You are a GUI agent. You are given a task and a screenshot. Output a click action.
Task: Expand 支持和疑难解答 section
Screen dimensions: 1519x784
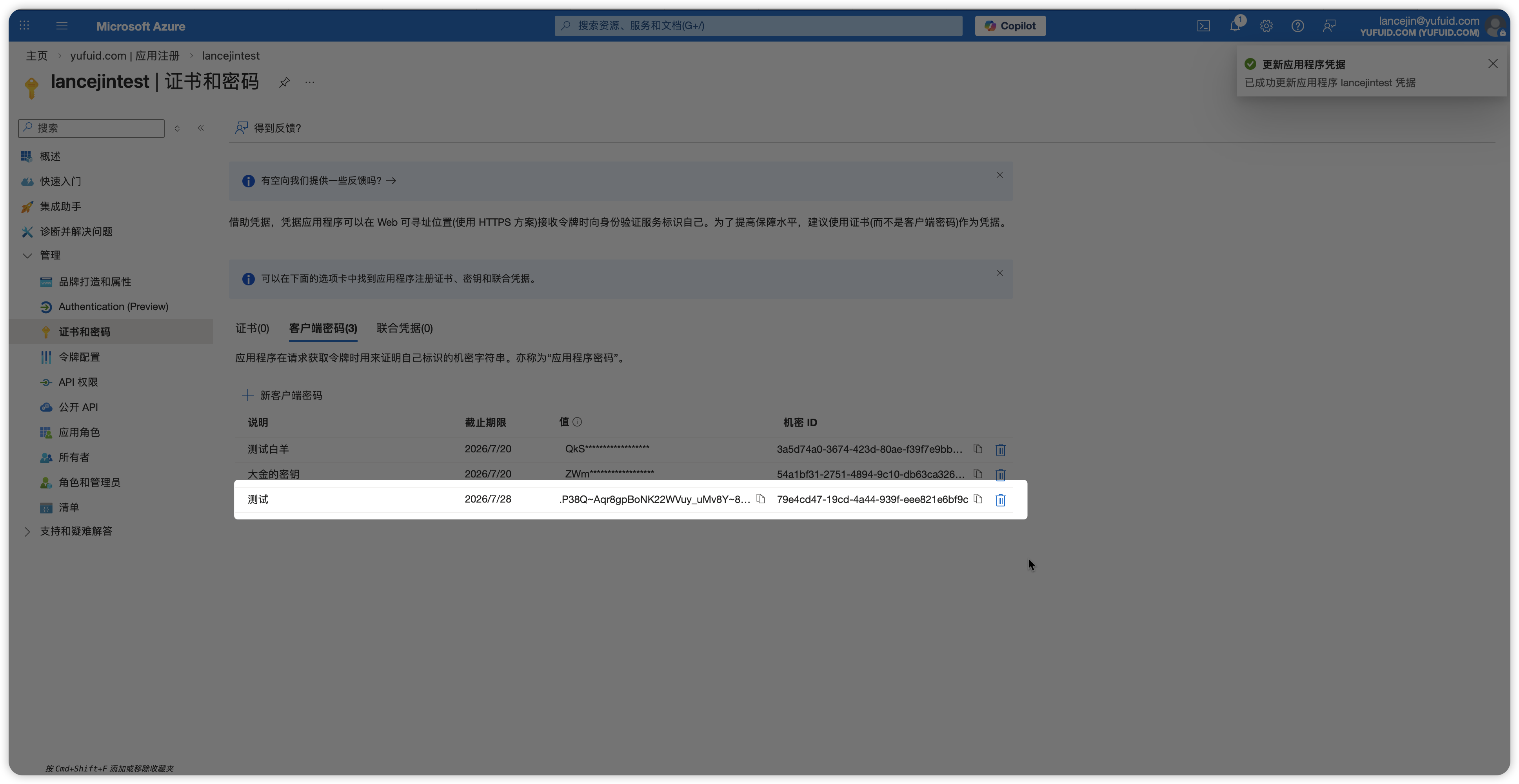click(27, 531)
